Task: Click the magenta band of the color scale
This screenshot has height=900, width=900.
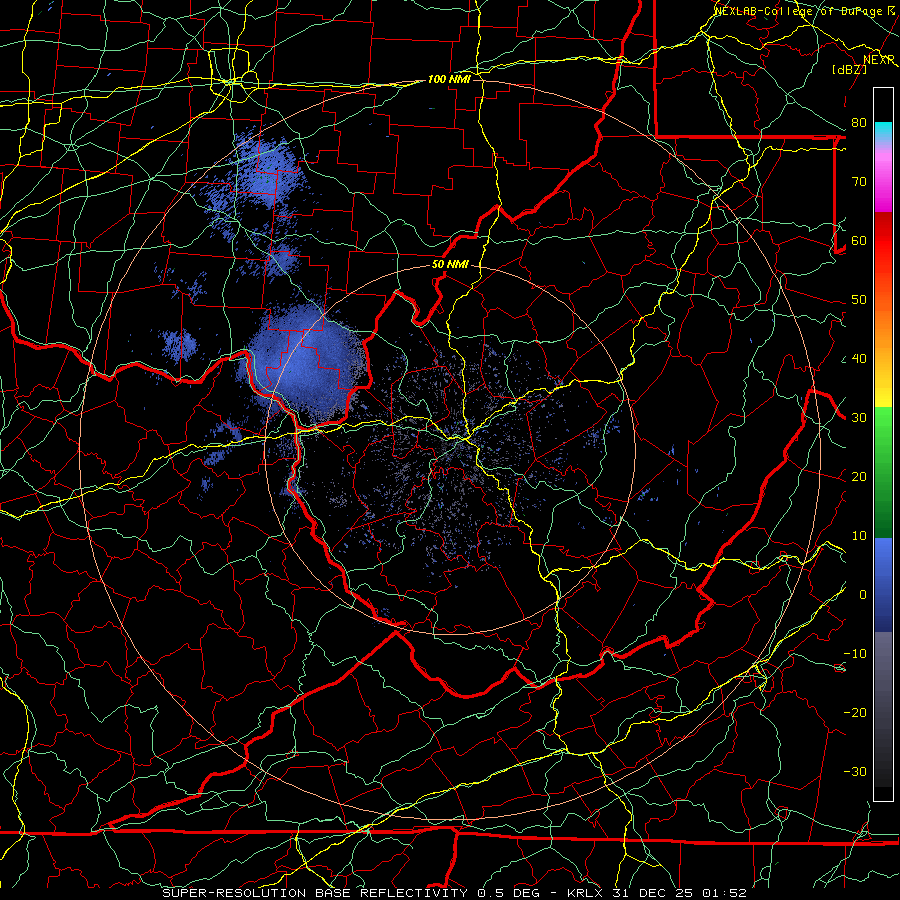Action: [x=883, y=184]
